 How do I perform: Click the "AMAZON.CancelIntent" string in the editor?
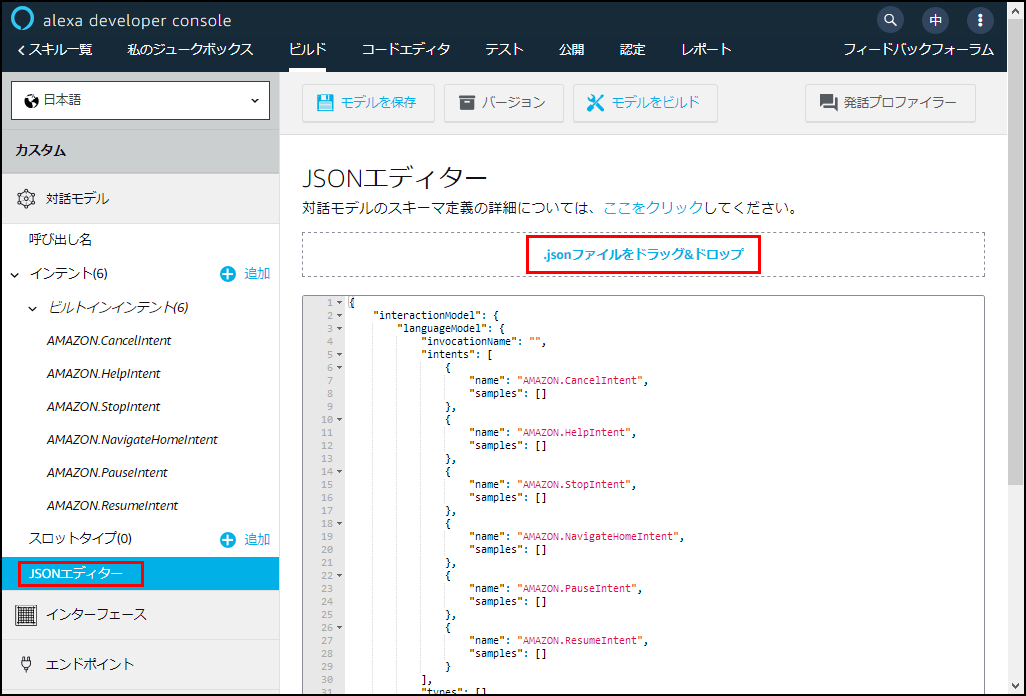580,381
